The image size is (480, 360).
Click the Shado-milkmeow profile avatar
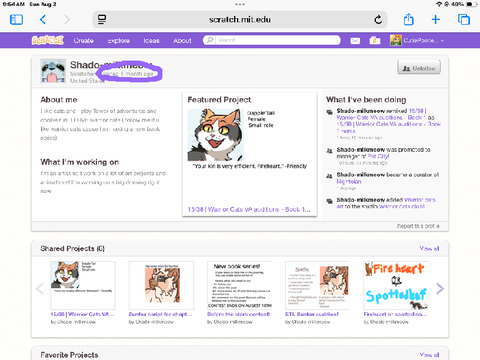tap(53, 71)
